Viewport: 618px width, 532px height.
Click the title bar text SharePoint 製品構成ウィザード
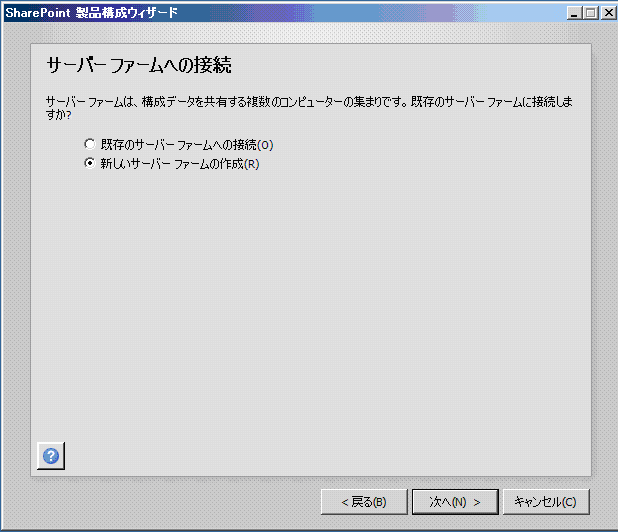[91, 13]
